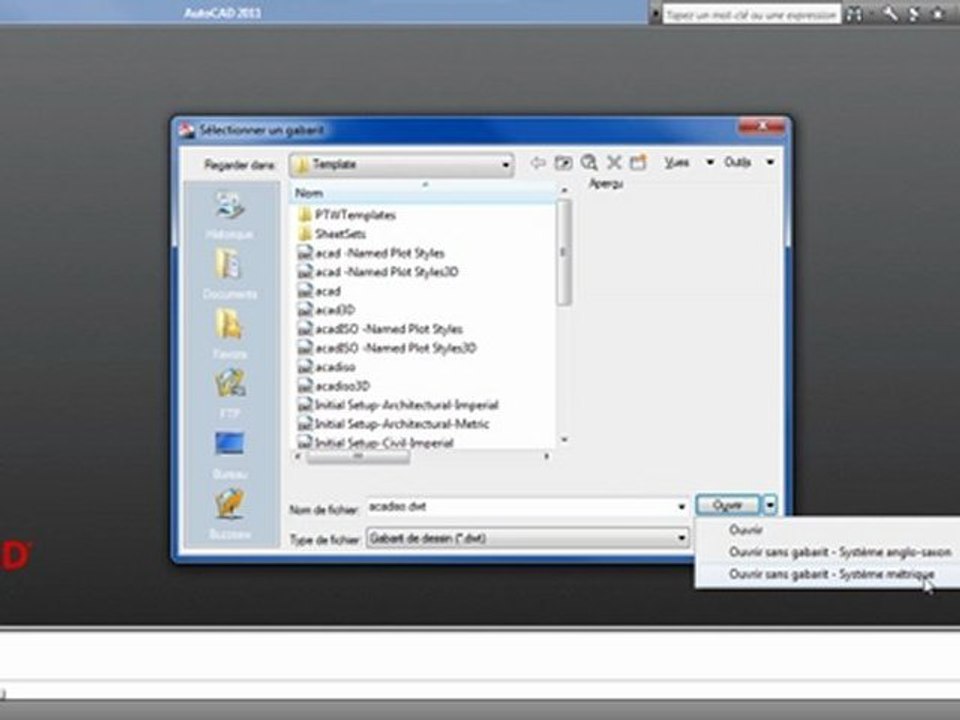Open the FTP shortcut in sidebar
The width and height of the screenshot is (960, 720).
230,393
